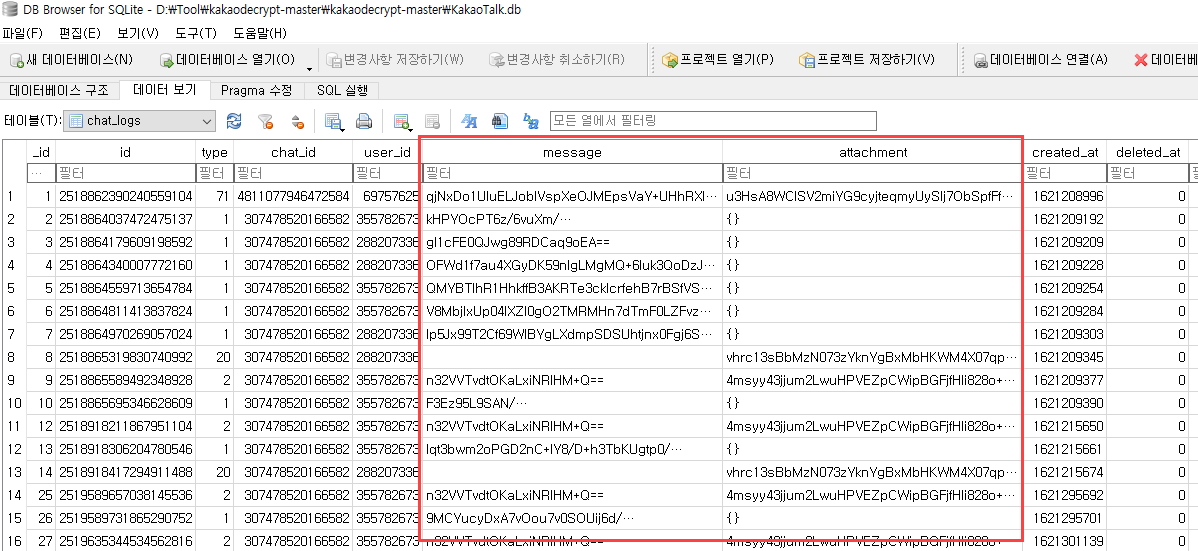Select created_at cell 1621208996
The width and height of the screenshot is (1198, 551).
tap(1064, 196)
